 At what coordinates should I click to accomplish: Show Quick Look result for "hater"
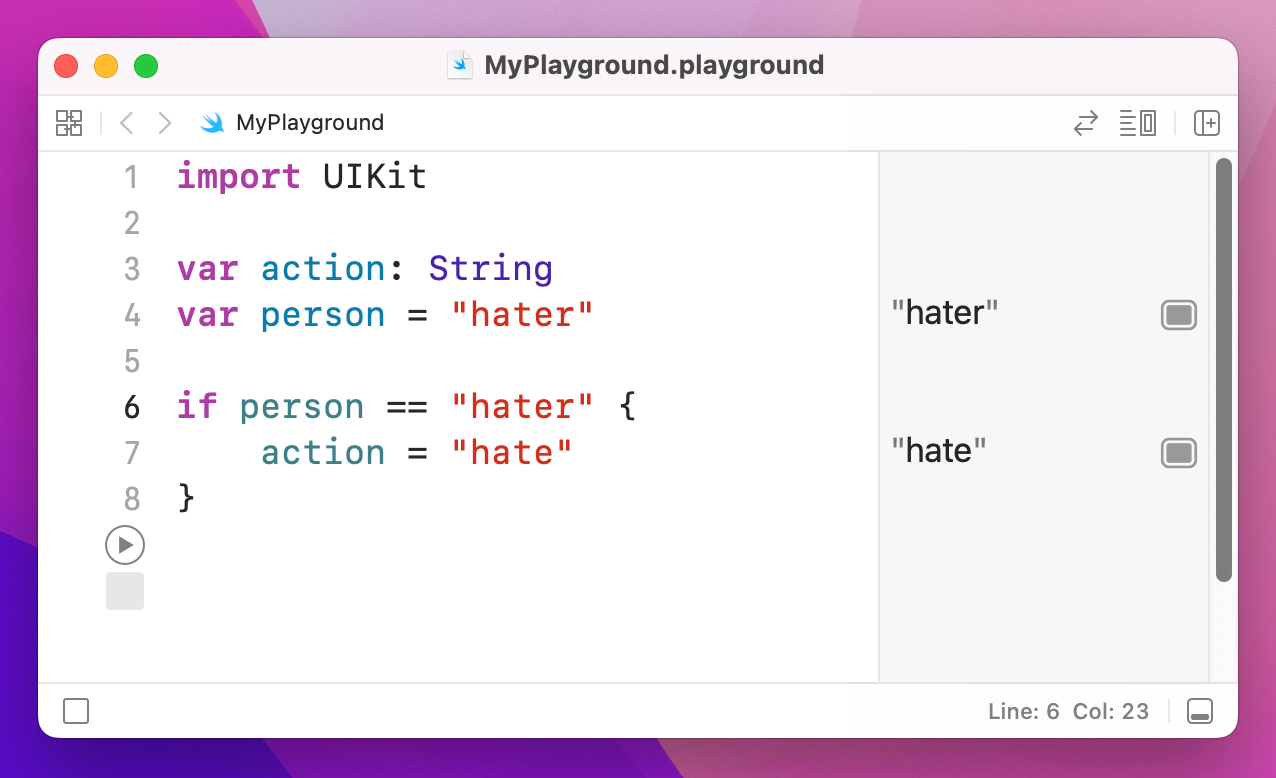click(1179, 315)
